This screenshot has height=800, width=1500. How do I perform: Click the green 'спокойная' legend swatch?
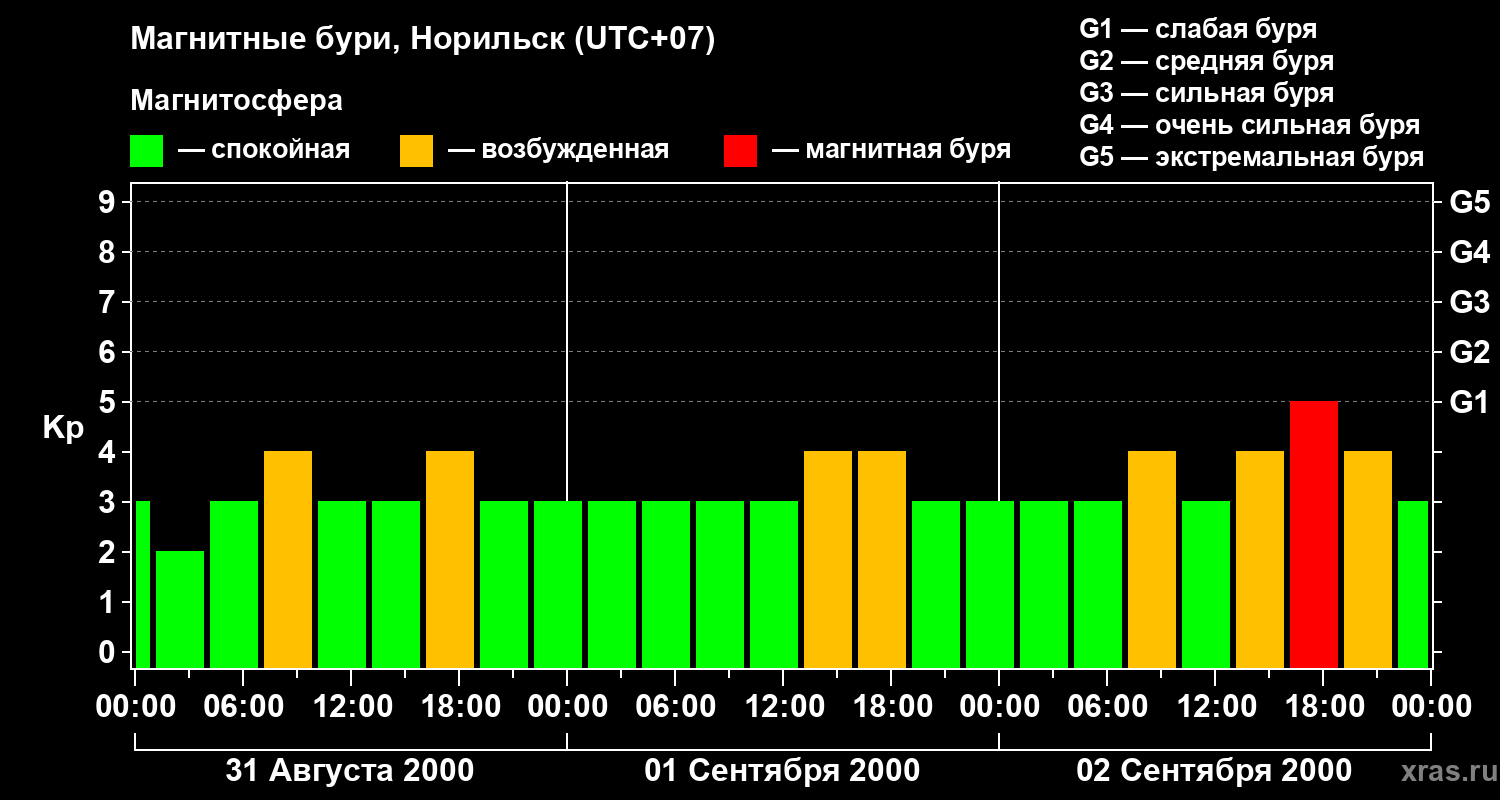[x=147, y=151]
